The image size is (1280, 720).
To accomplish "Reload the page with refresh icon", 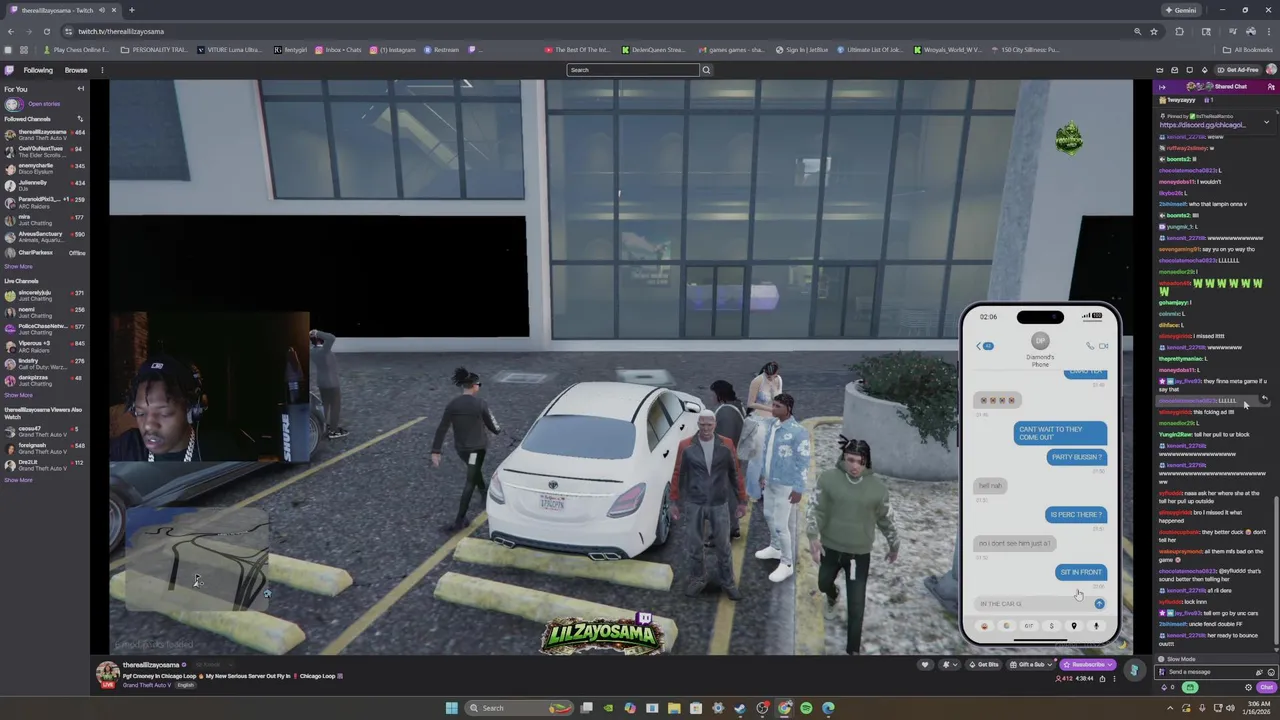I will tap(46, 31).
